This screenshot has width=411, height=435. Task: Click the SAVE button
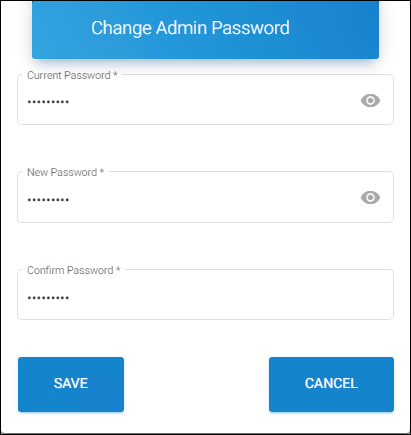click(71, 384)
